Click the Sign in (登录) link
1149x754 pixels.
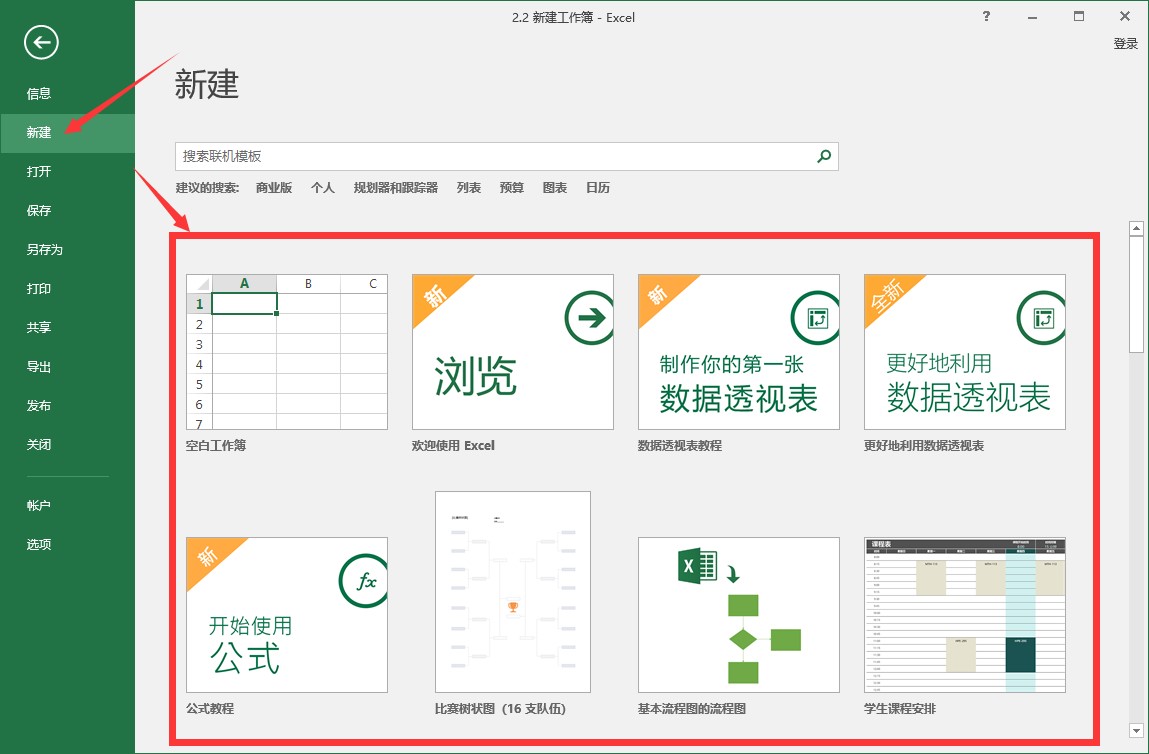click(1126, 44)
